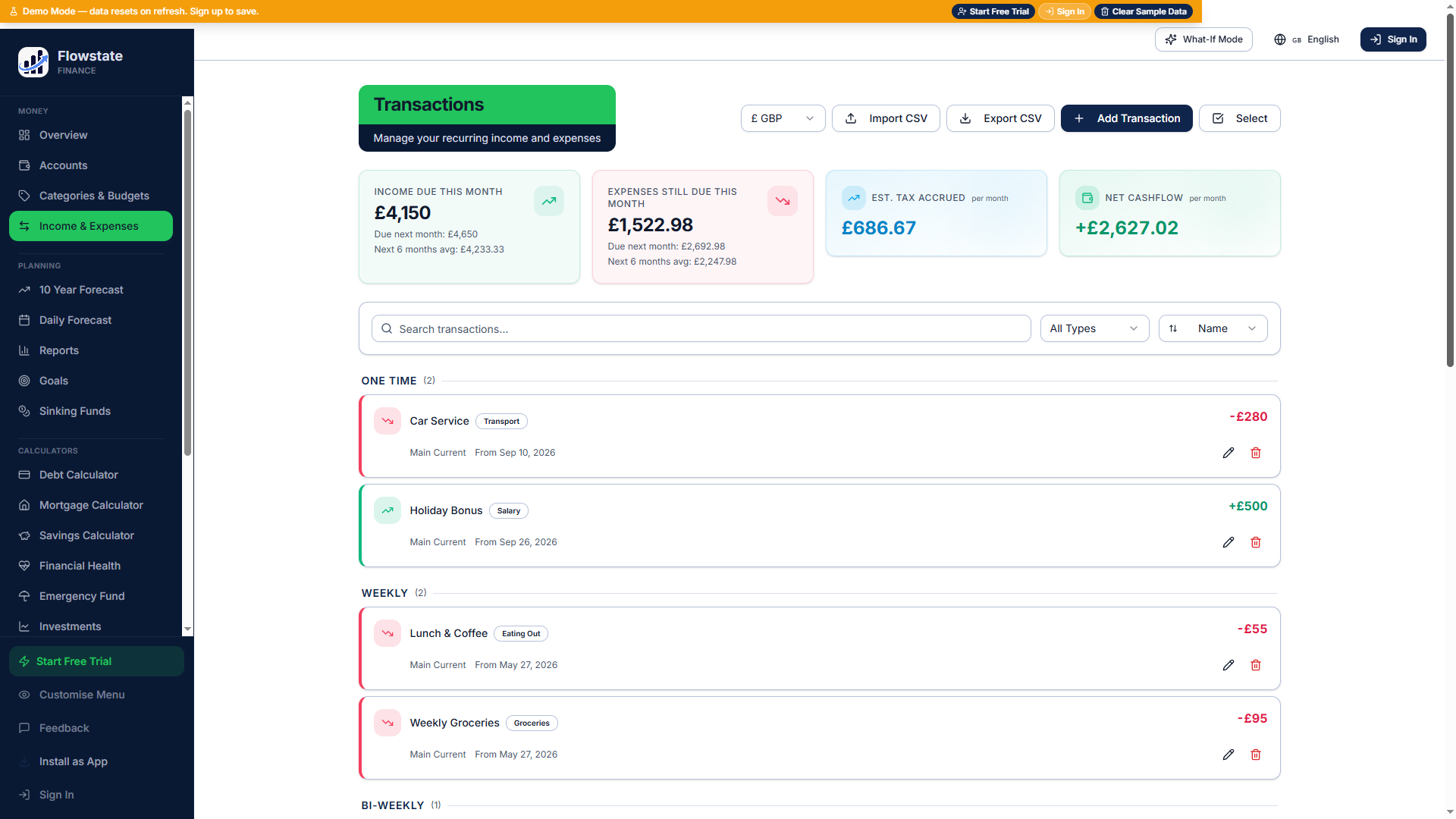Open Emergency Fund calculator
The image size is (1456, 819).
[x=91, y=596]
